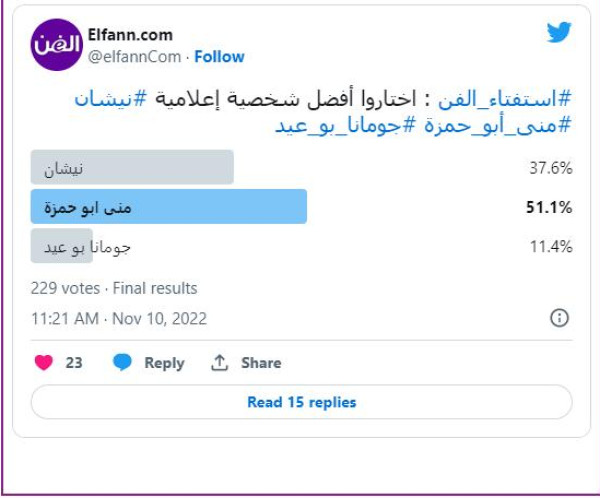The width and height of the screenshot is (600, 498).
Task: Open the #نيشان hashtag
Action: tap(109, 100)
